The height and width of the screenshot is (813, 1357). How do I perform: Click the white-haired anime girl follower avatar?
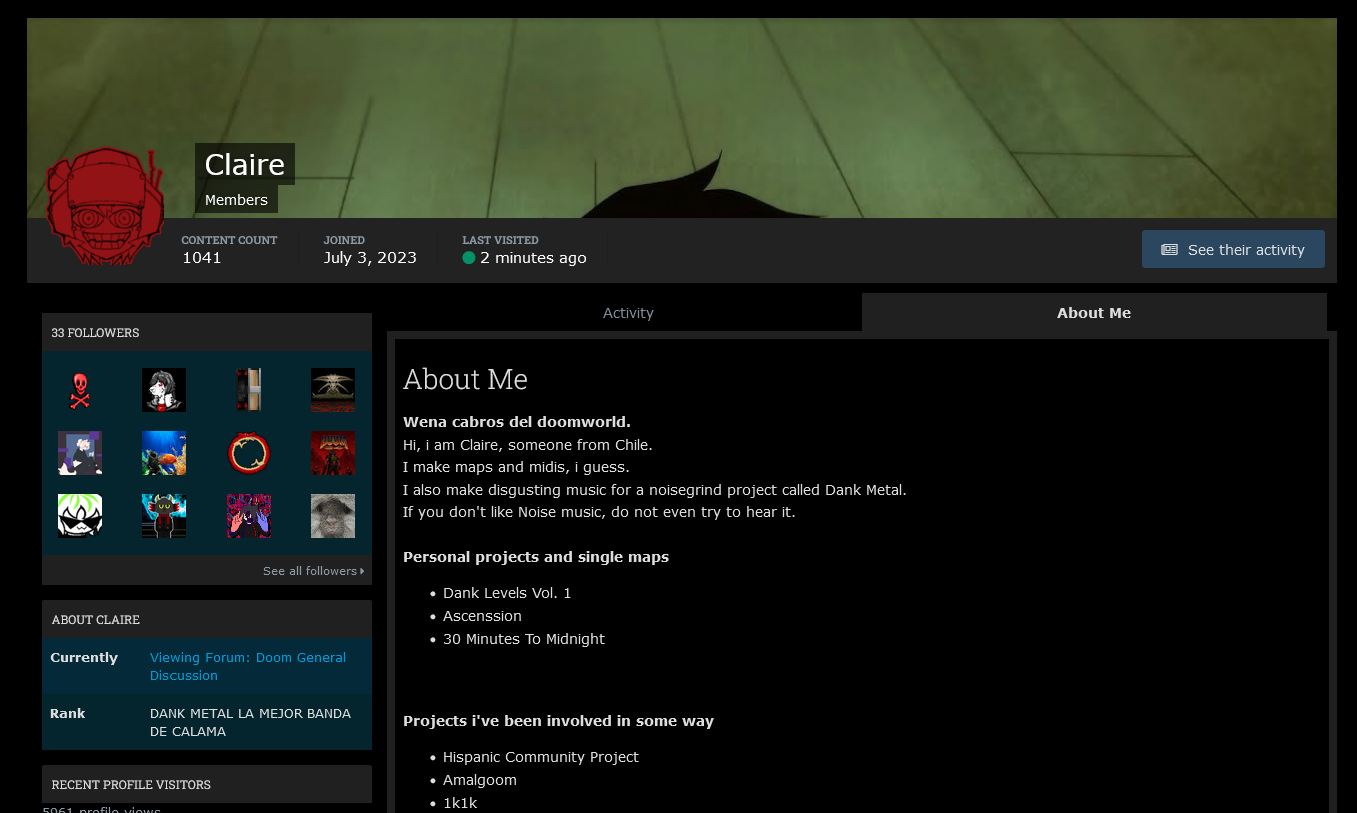point(164,390)
